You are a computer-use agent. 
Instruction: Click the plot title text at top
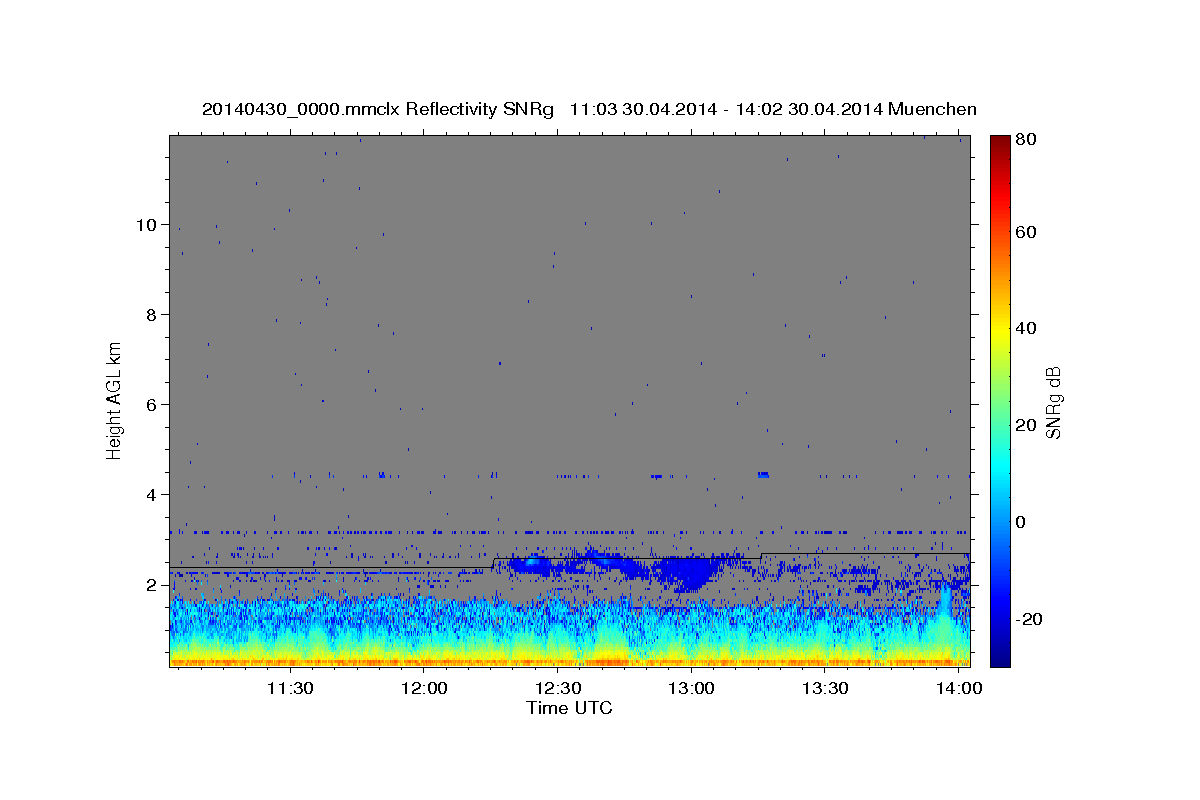(x=589, y=109)
